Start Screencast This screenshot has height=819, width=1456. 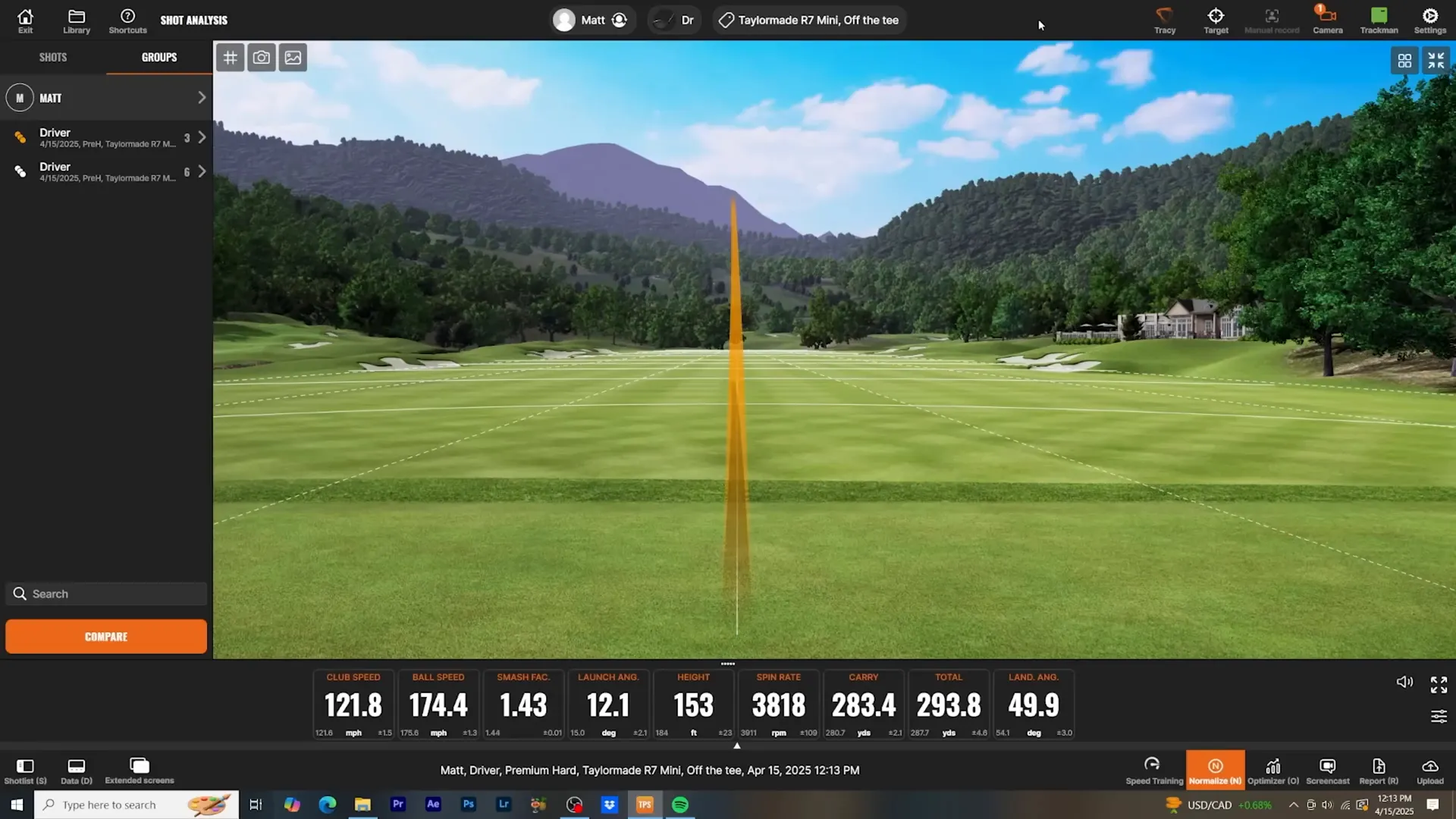pos(1327,770)
